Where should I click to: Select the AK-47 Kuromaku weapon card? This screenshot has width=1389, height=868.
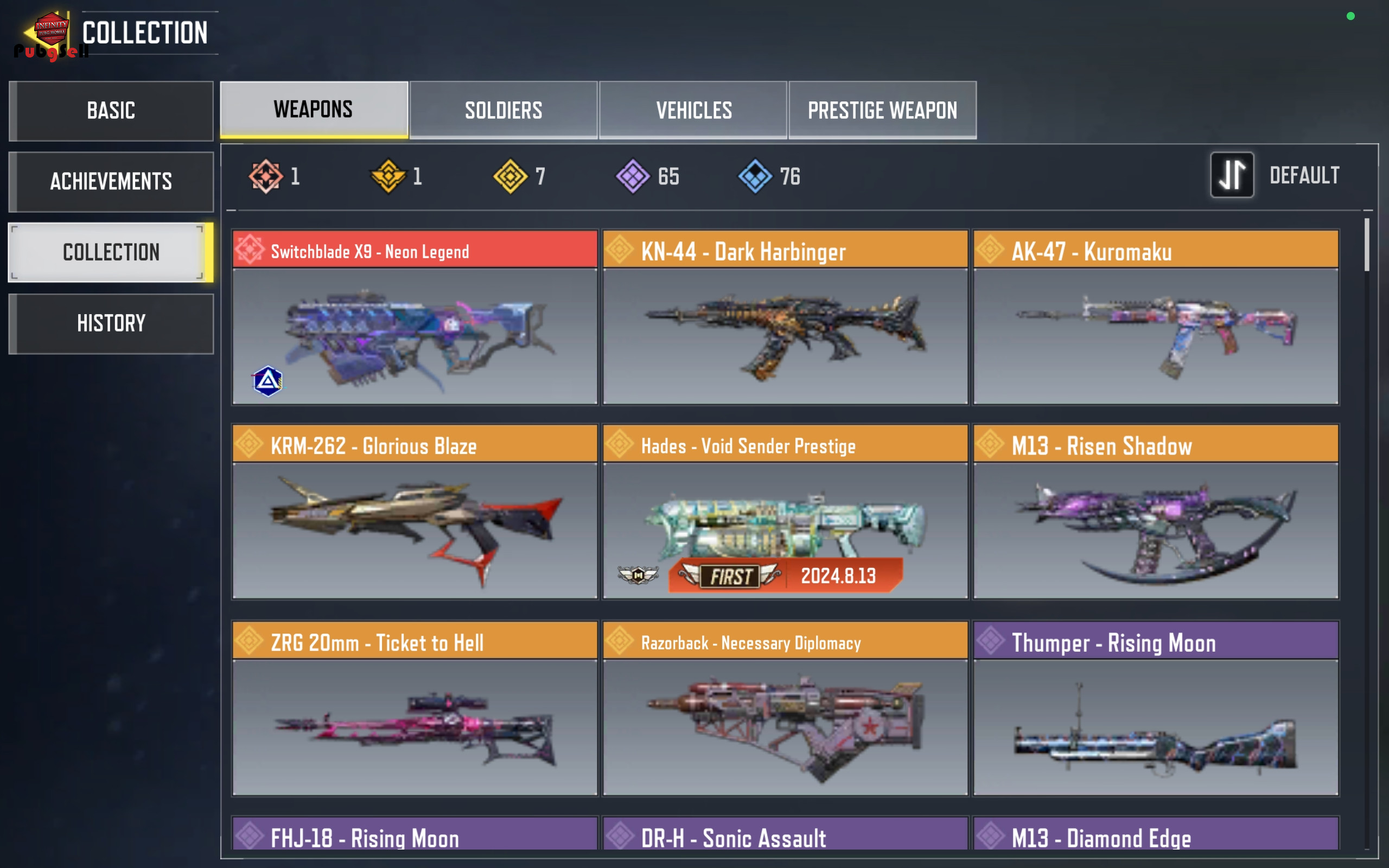[1156, 317]
